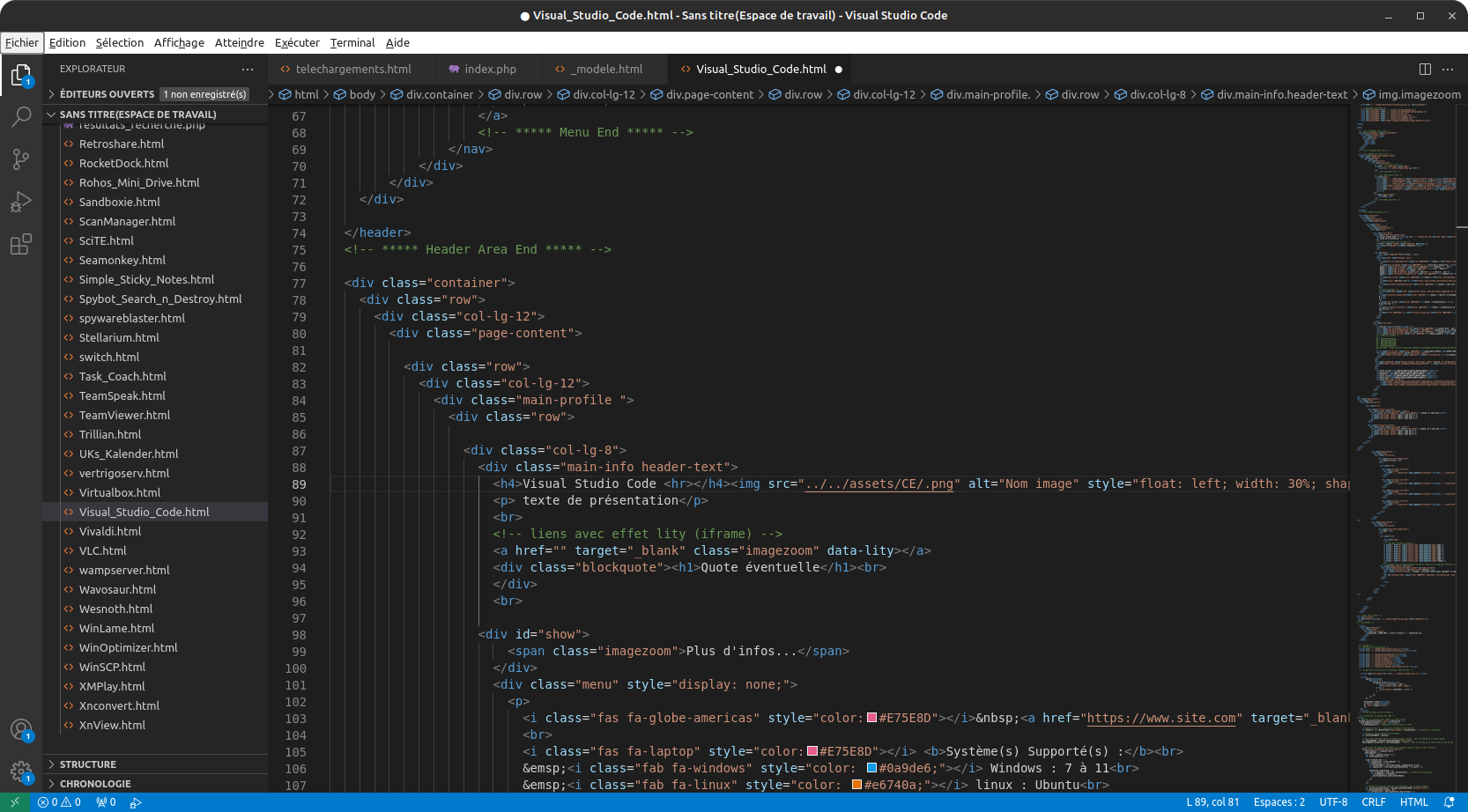Viewport: 1468px width, 812px height.
Task: Click the Accounts icon
Action: 20,730
